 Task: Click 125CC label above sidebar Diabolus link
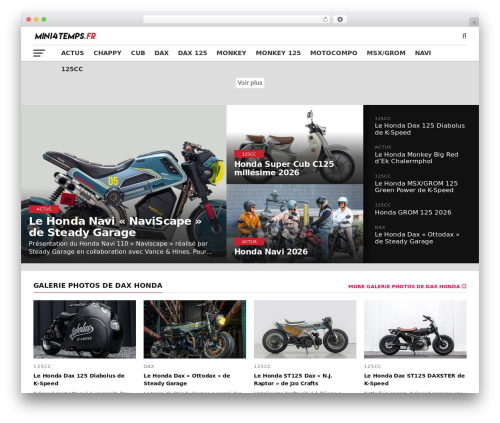coord(383,118)
